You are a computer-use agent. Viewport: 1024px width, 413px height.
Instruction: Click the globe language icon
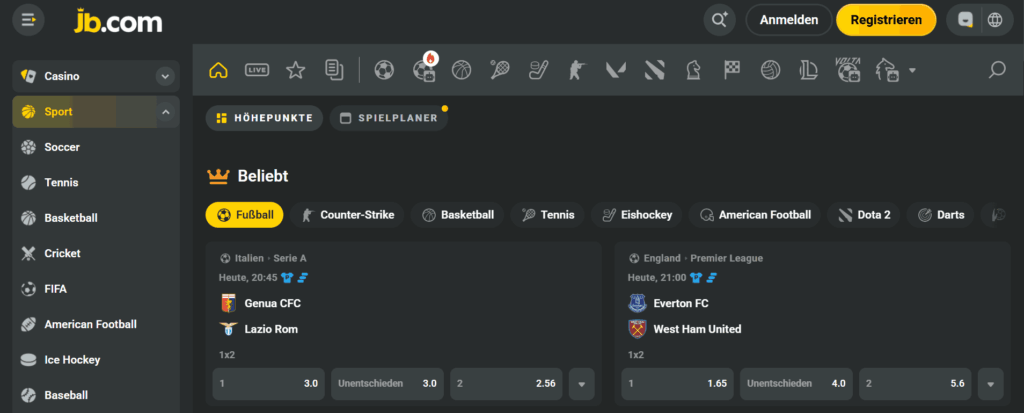(994, 19)
